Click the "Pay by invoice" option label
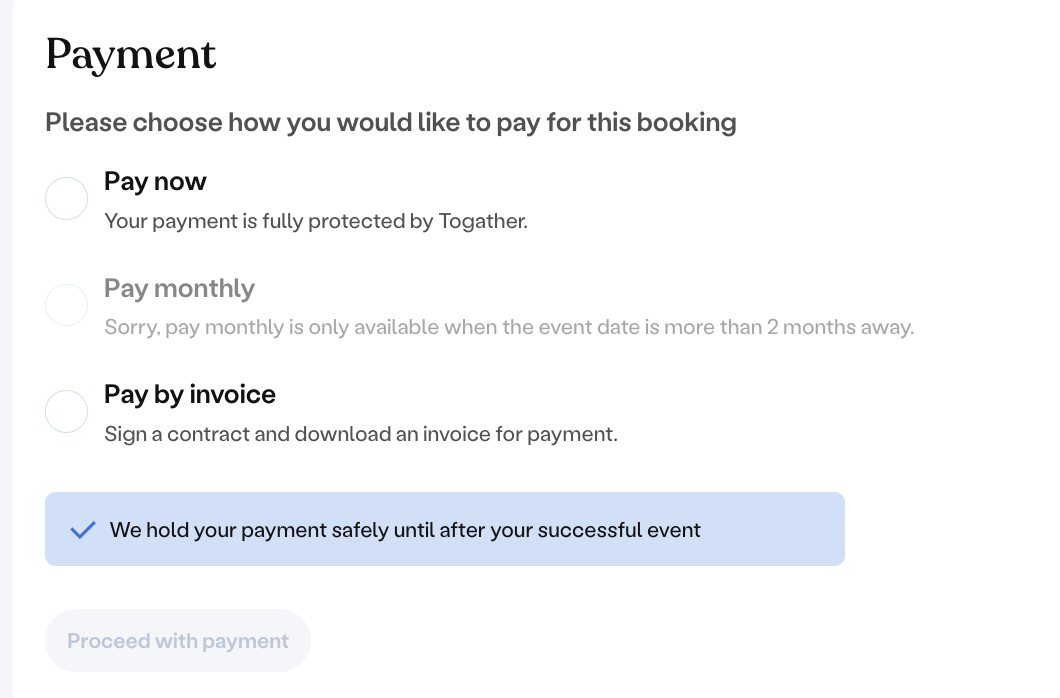 point(190,394)
